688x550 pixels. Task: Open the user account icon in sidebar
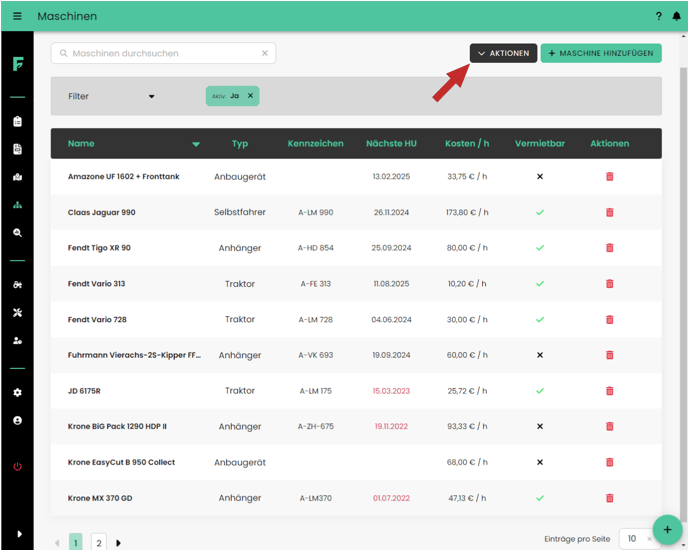[18, 421]
